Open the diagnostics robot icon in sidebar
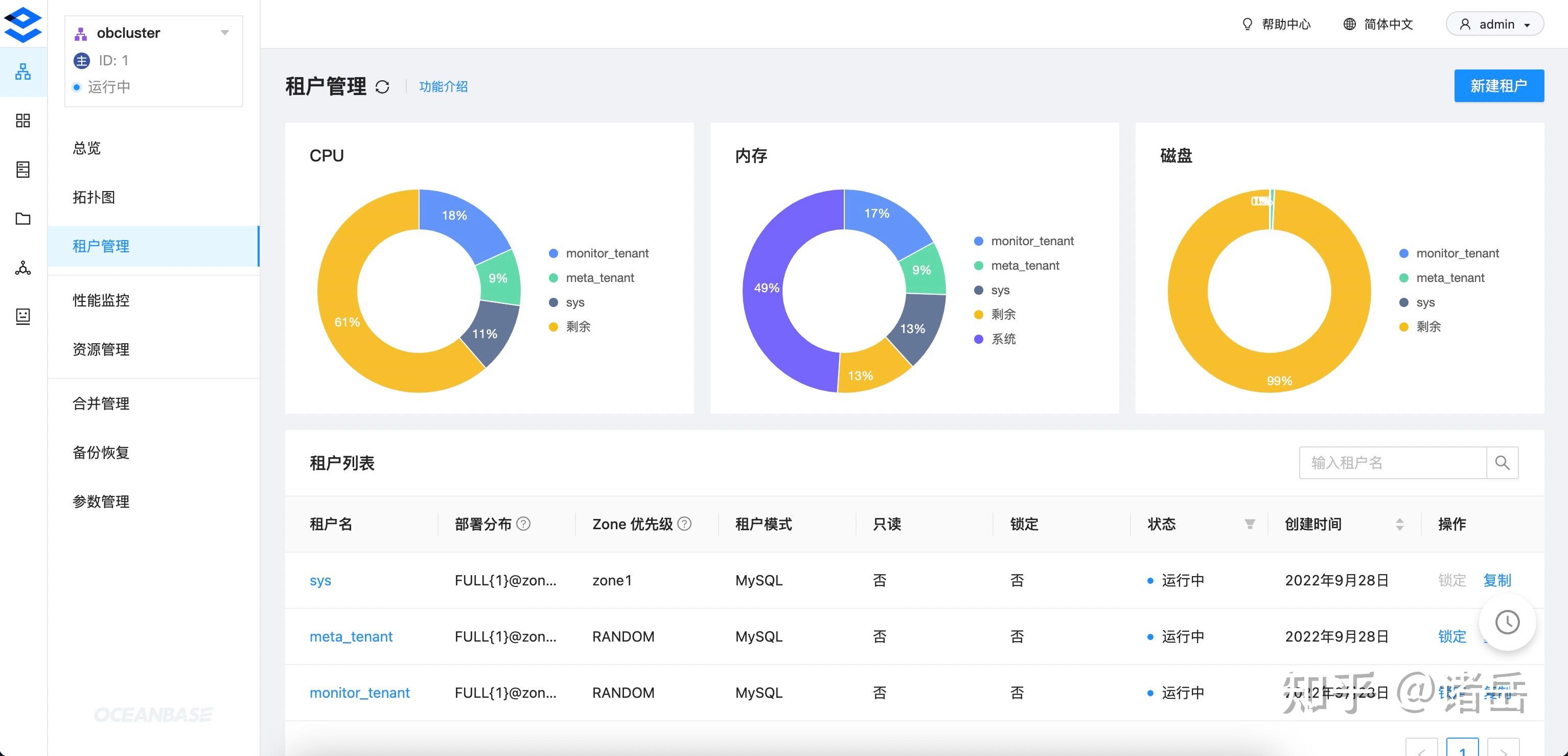 (22, 316)
